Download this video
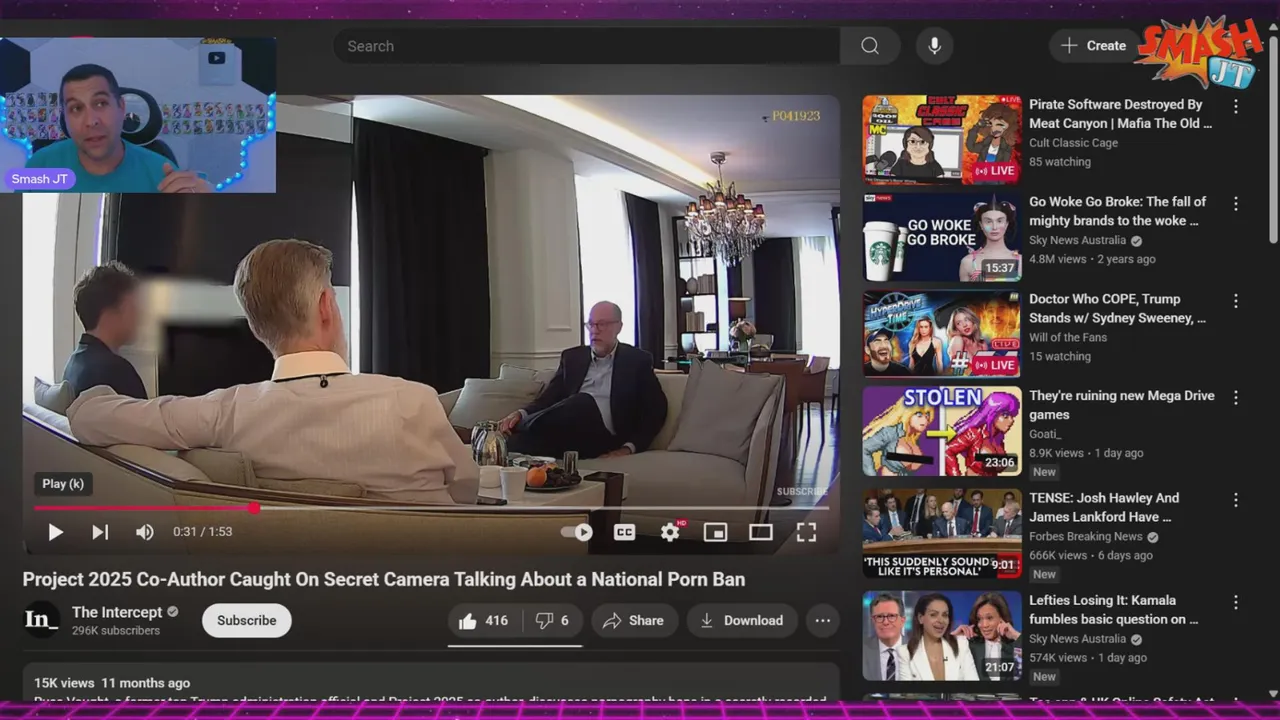 coord(741,621)
